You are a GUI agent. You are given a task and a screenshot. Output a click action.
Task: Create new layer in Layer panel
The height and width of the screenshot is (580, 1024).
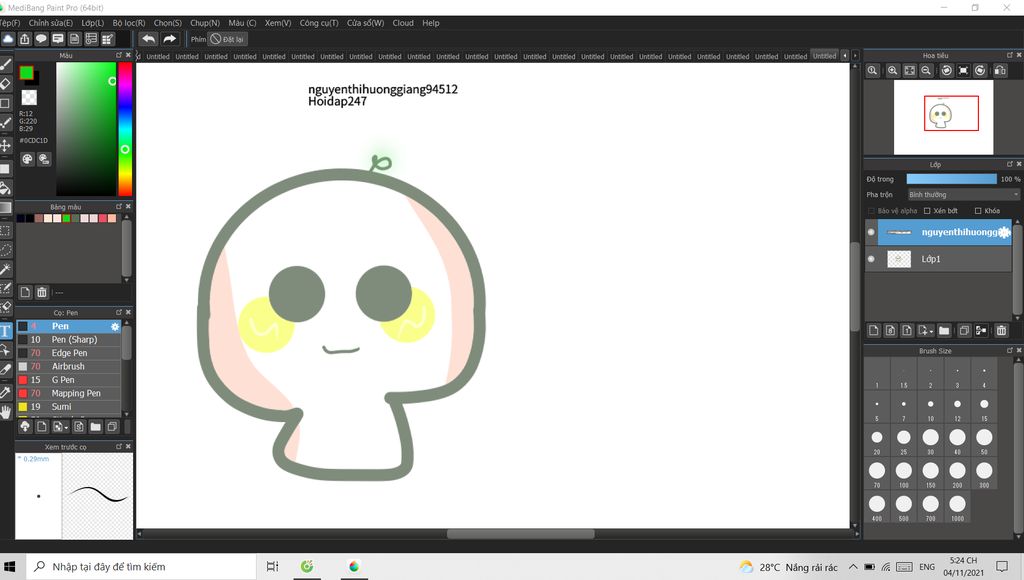click(x=874, y=330)
